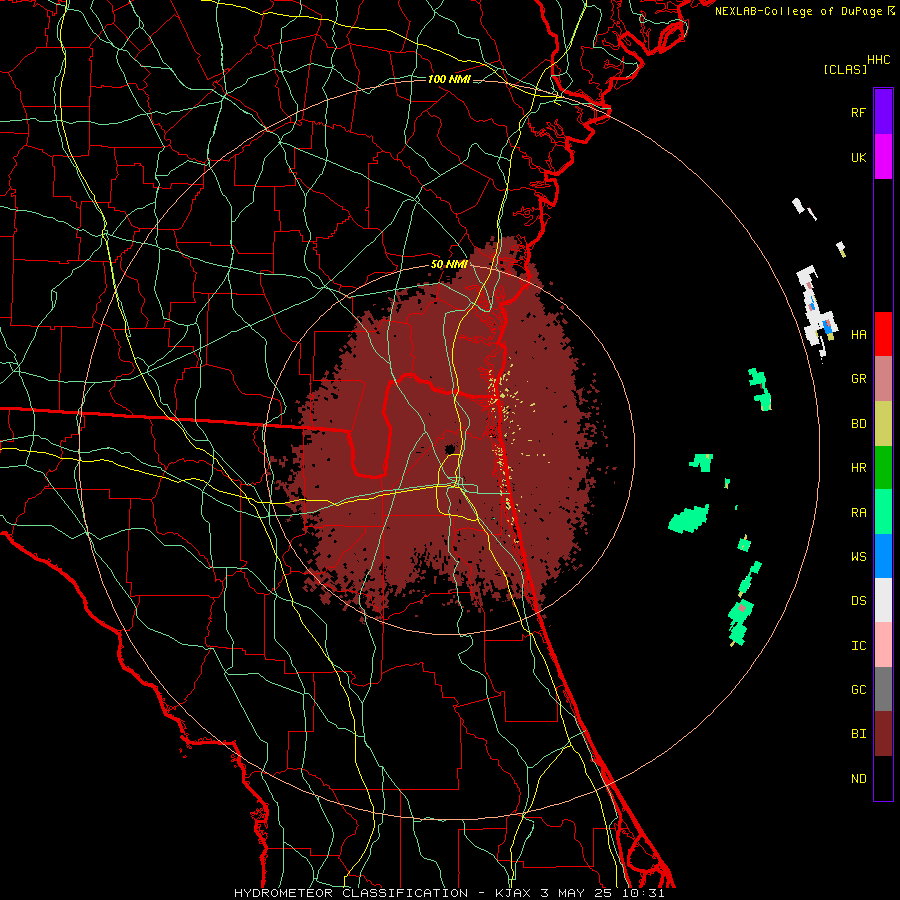
Task: Click the mint green RA legend swatch
Action: 883,512
